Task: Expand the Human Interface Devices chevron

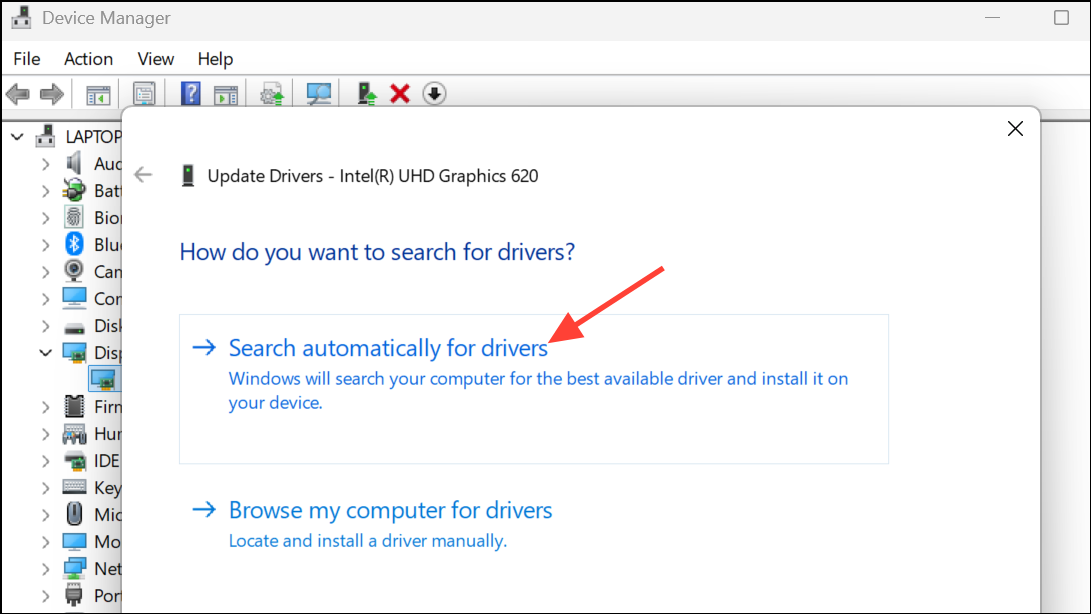Action: (x=45, y=434)
